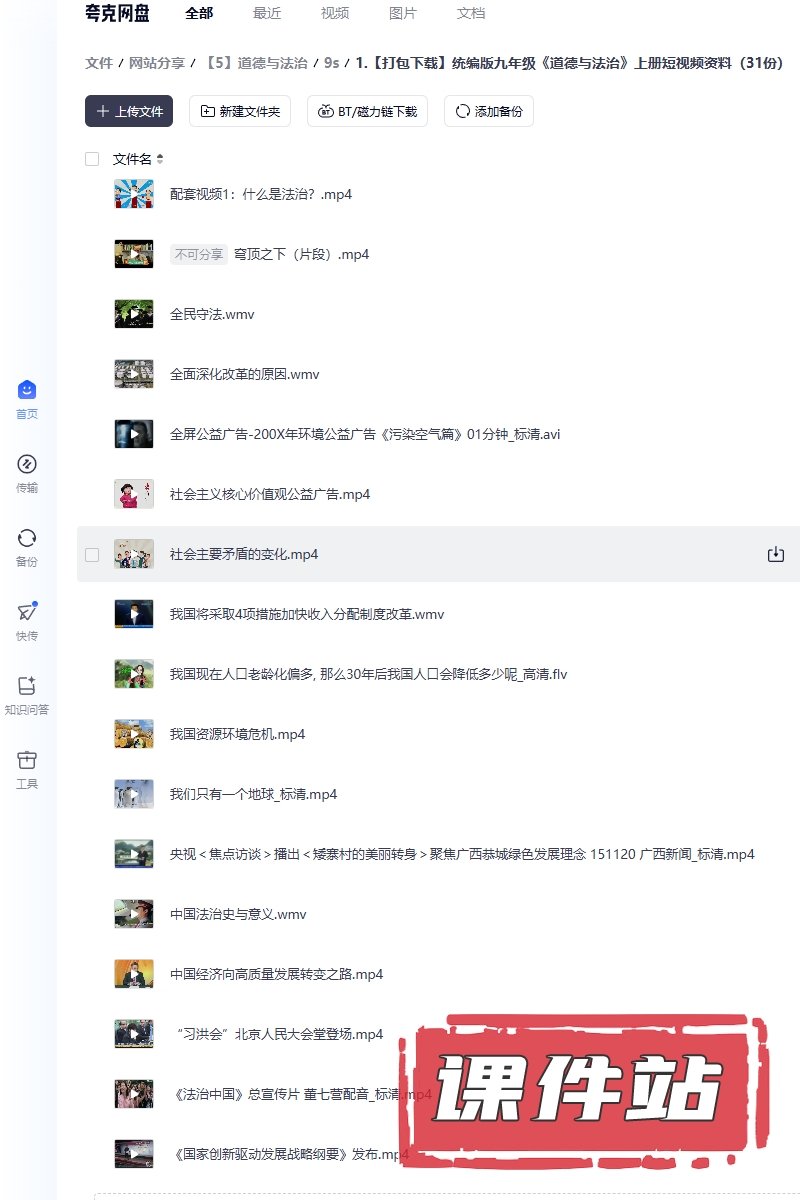The image size is (800, 1200).
Task: Check the box for 社会主要矛盾的变化.mp4
Action: point(92,554)
